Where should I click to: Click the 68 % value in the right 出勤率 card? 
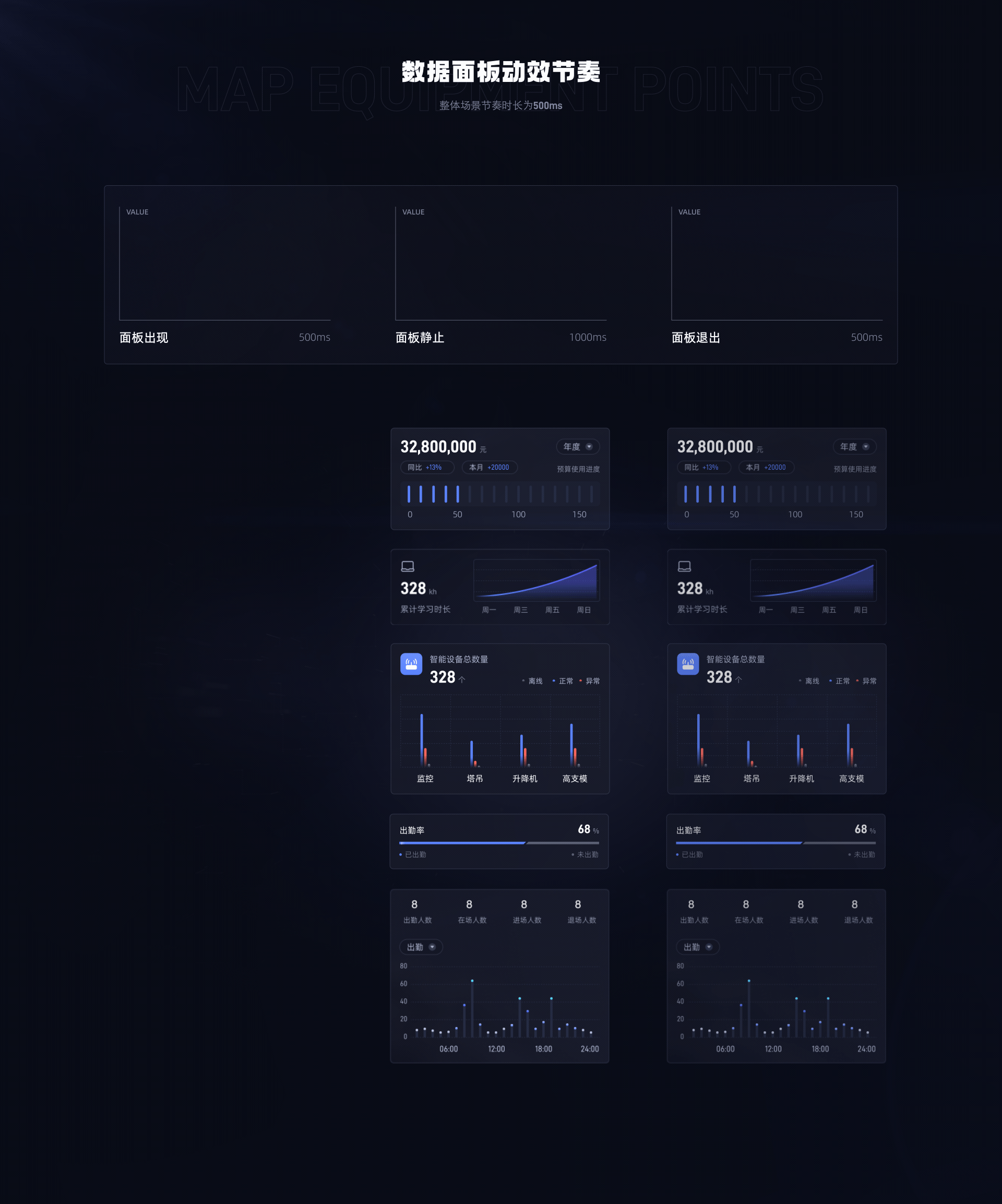click(865, 830)
